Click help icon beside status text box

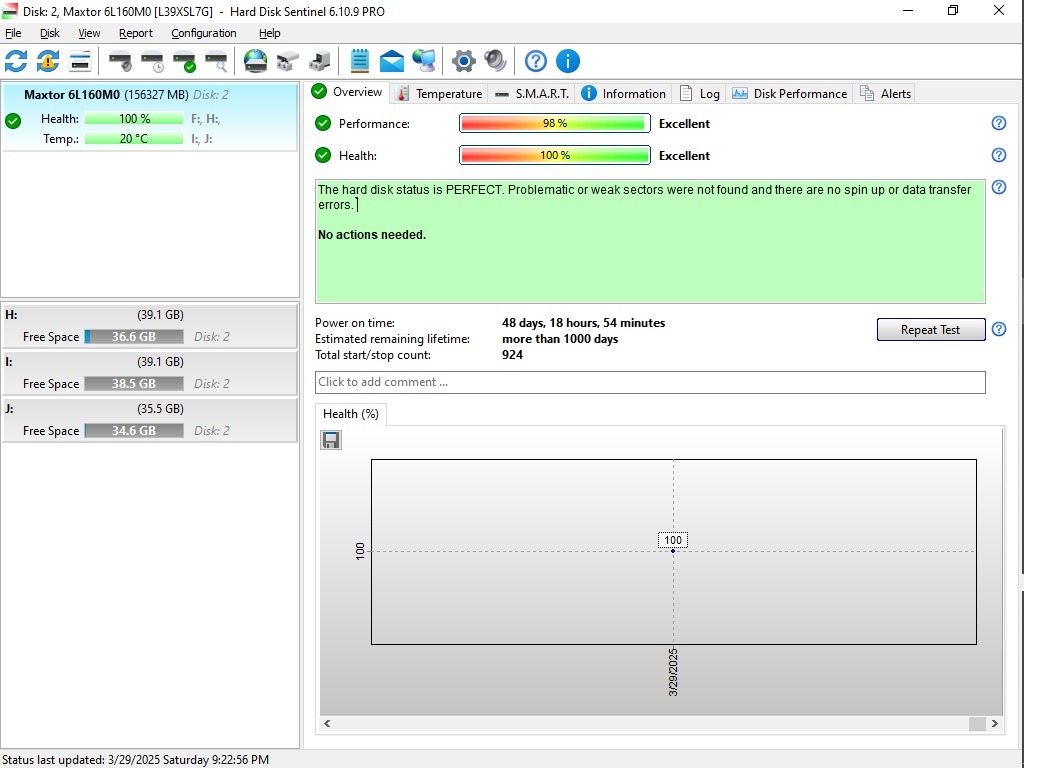click(x=999, y=187)
